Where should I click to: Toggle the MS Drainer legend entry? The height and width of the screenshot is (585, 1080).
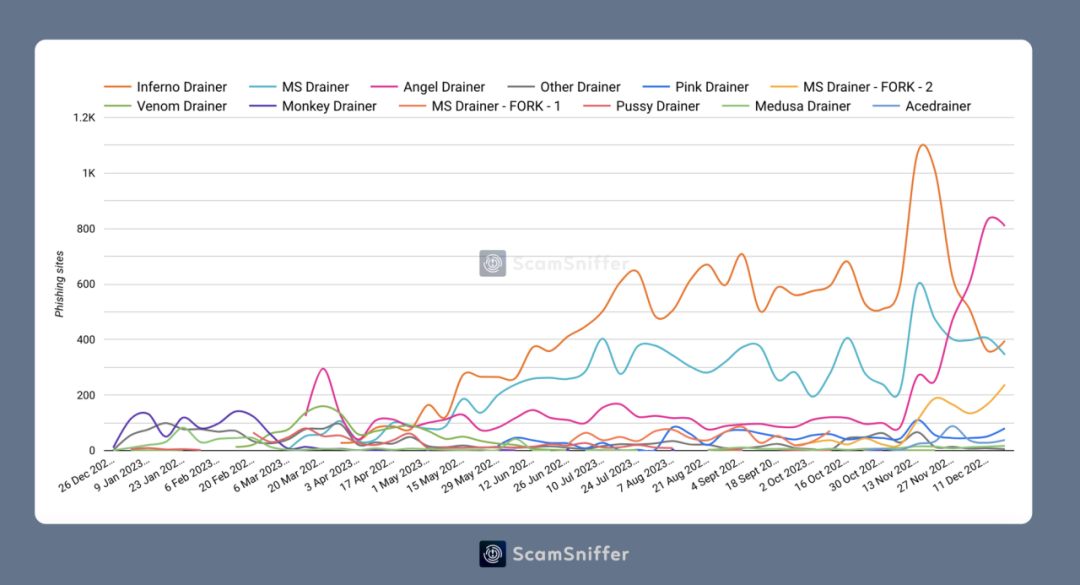(299, 87)
